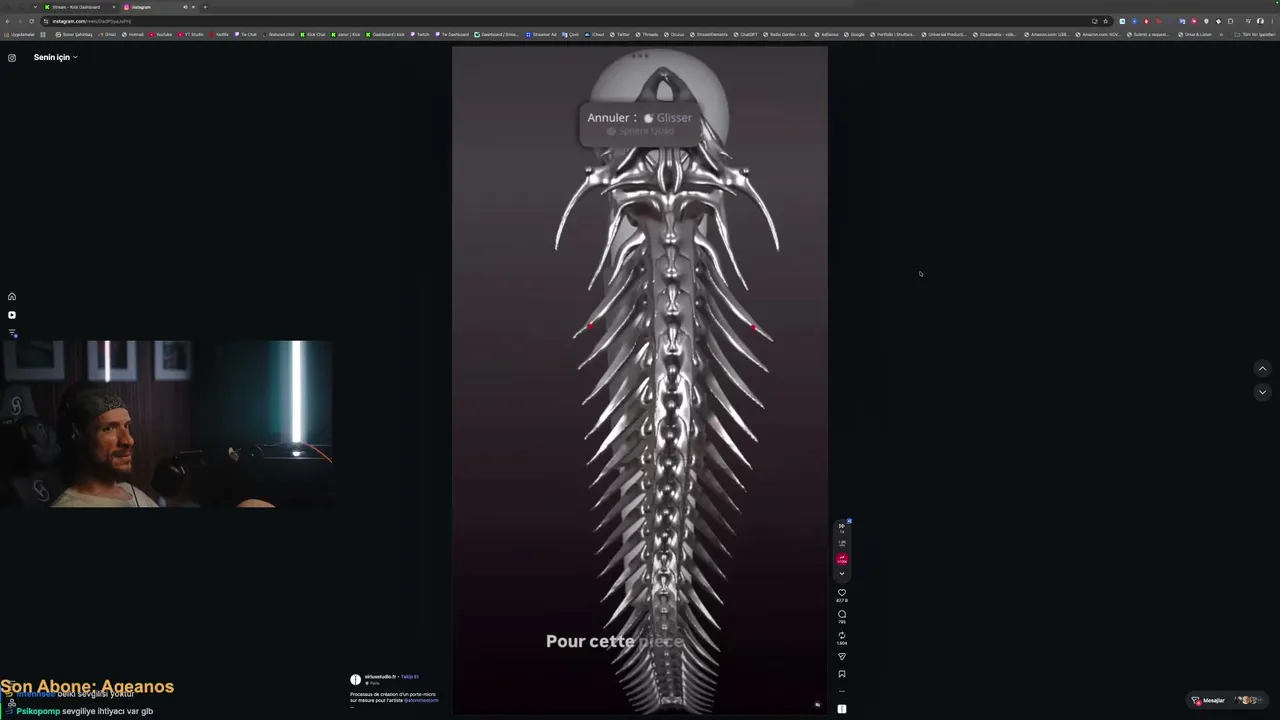Repost the reel with the repost icon

pos(842,635)
